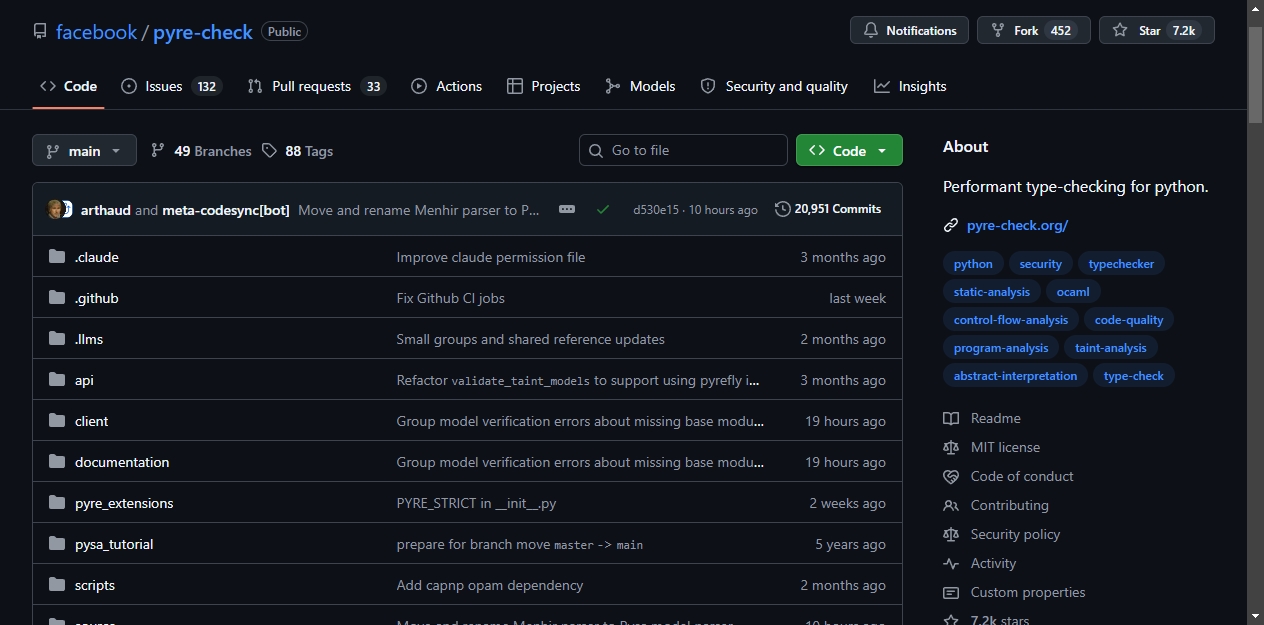Click the green commit status checkmark
Image resolution: width=1264 pixels, height=625 pixels.
pos(602,209)
